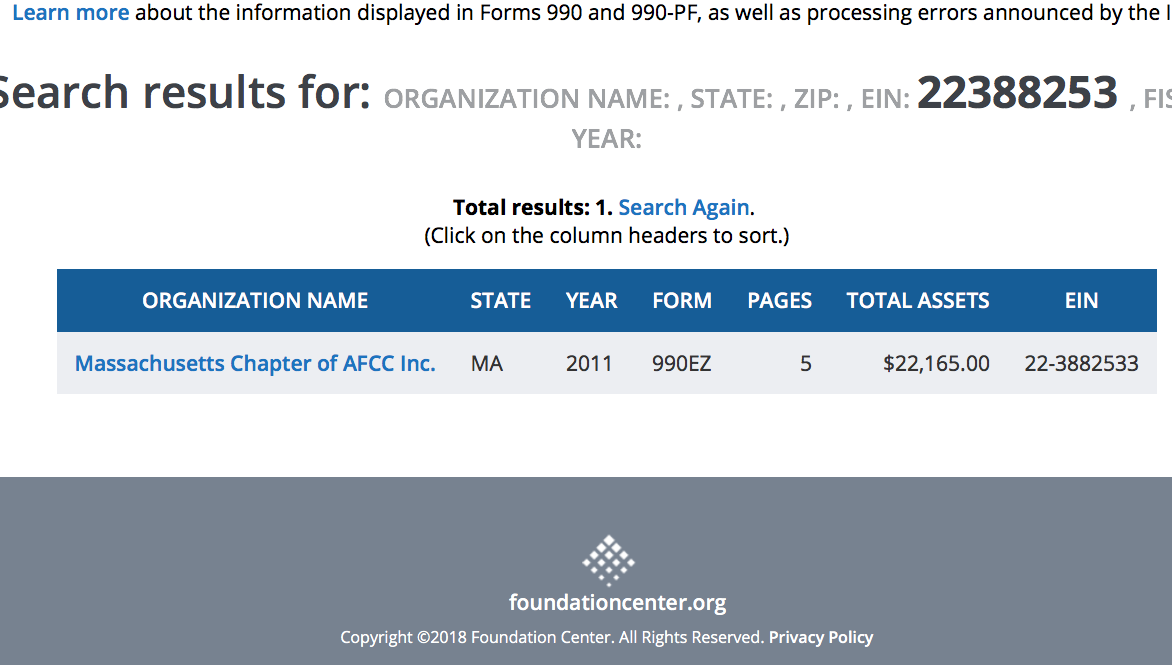The height and width of the screenshot is (665, 1172).
Task: Sort results by State column header
Action: click(500, 301)
